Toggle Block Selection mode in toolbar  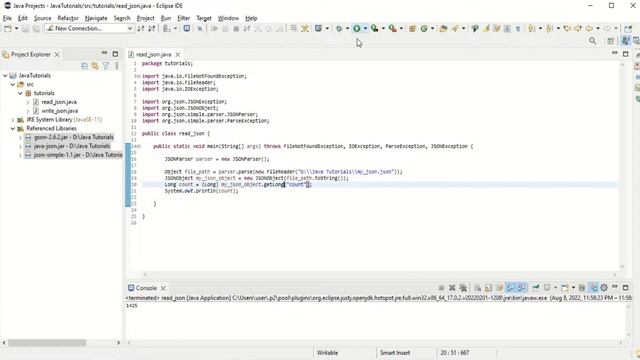coord(507,29)
